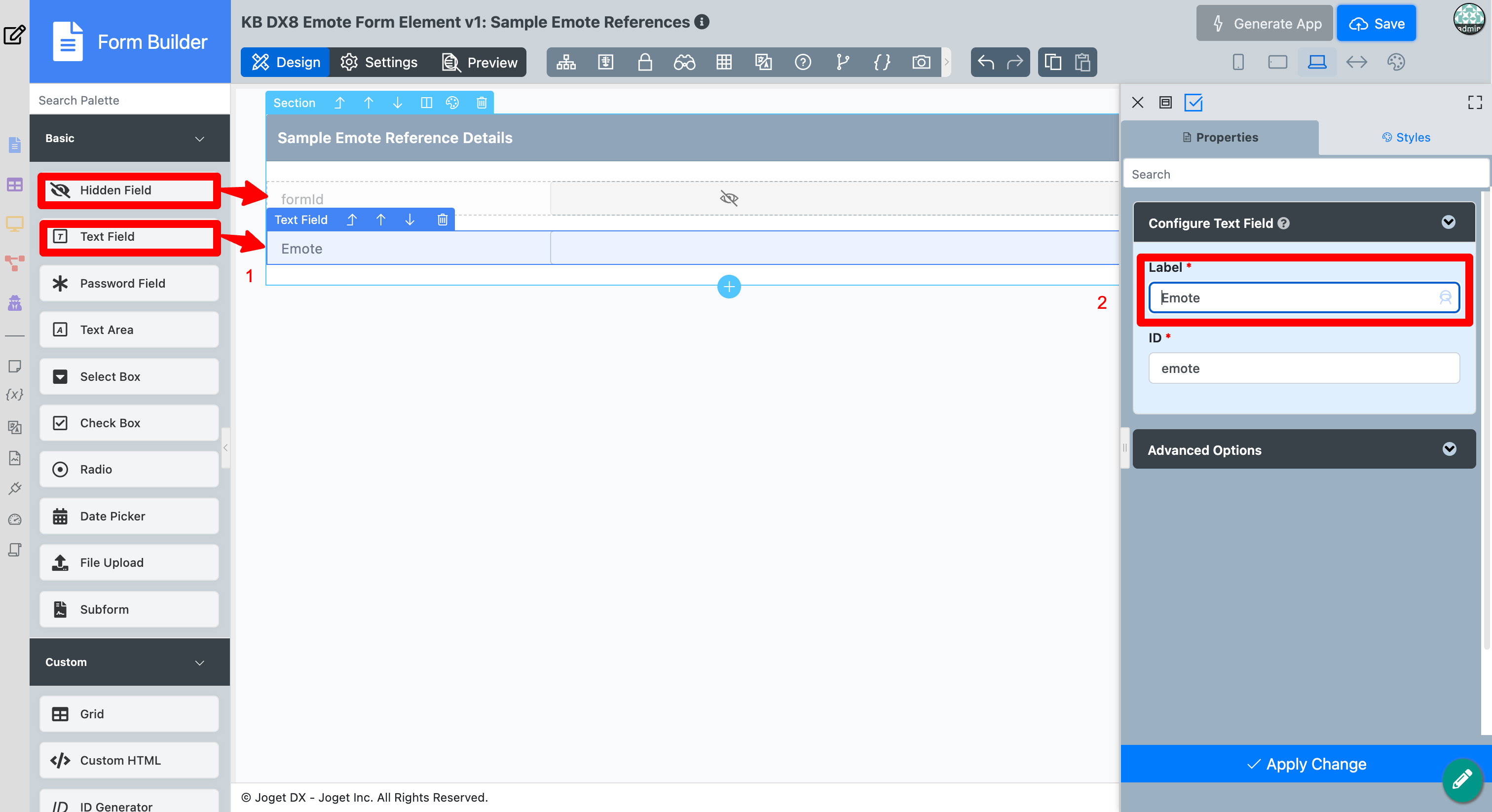This screenshot has height=812, width=1492.
Task: Select the Custom HTML palette item
Action: click(x=129, y=760)
